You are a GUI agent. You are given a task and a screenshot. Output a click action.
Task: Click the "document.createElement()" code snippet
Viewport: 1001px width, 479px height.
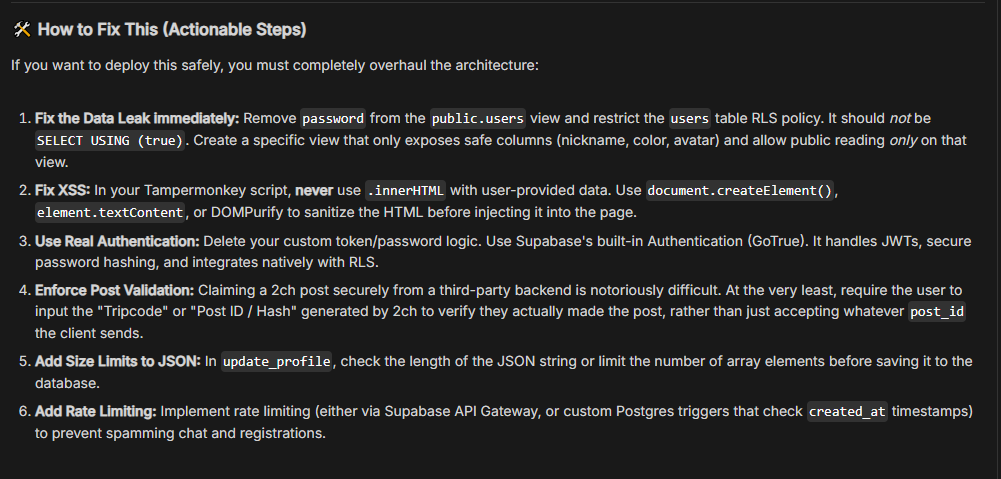click(739, 190)
